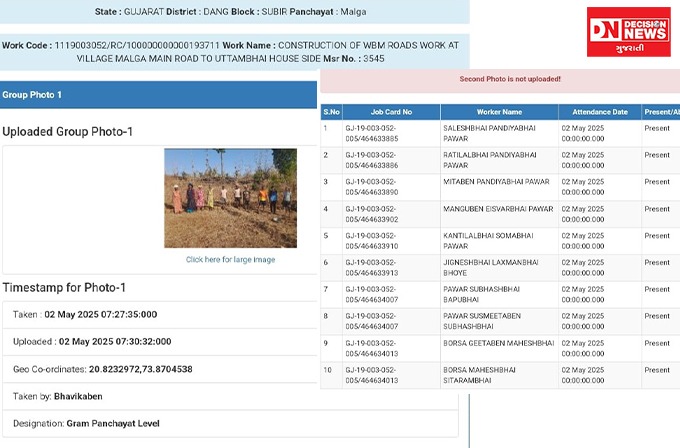The height and width of the screenshot is (448, 680).
Task: Select worker name KANTILALBHAI SOMABHAI PAWAR
Action: pyautogui.click(x=488, y=241)
